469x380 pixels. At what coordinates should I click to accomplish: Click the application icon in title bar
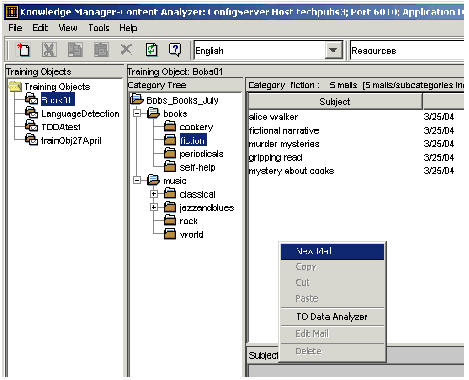click(x=12, y=12)
